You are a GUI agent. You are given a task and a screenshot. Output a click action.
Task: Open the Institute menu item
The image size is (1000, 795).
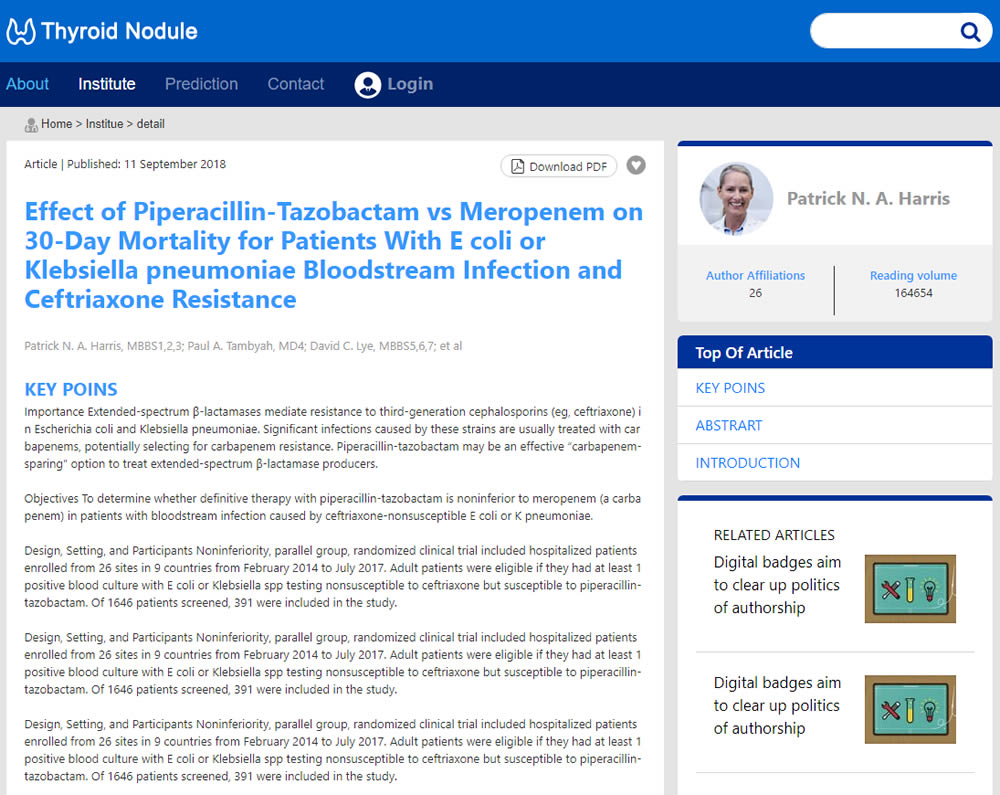coord(107,84)
